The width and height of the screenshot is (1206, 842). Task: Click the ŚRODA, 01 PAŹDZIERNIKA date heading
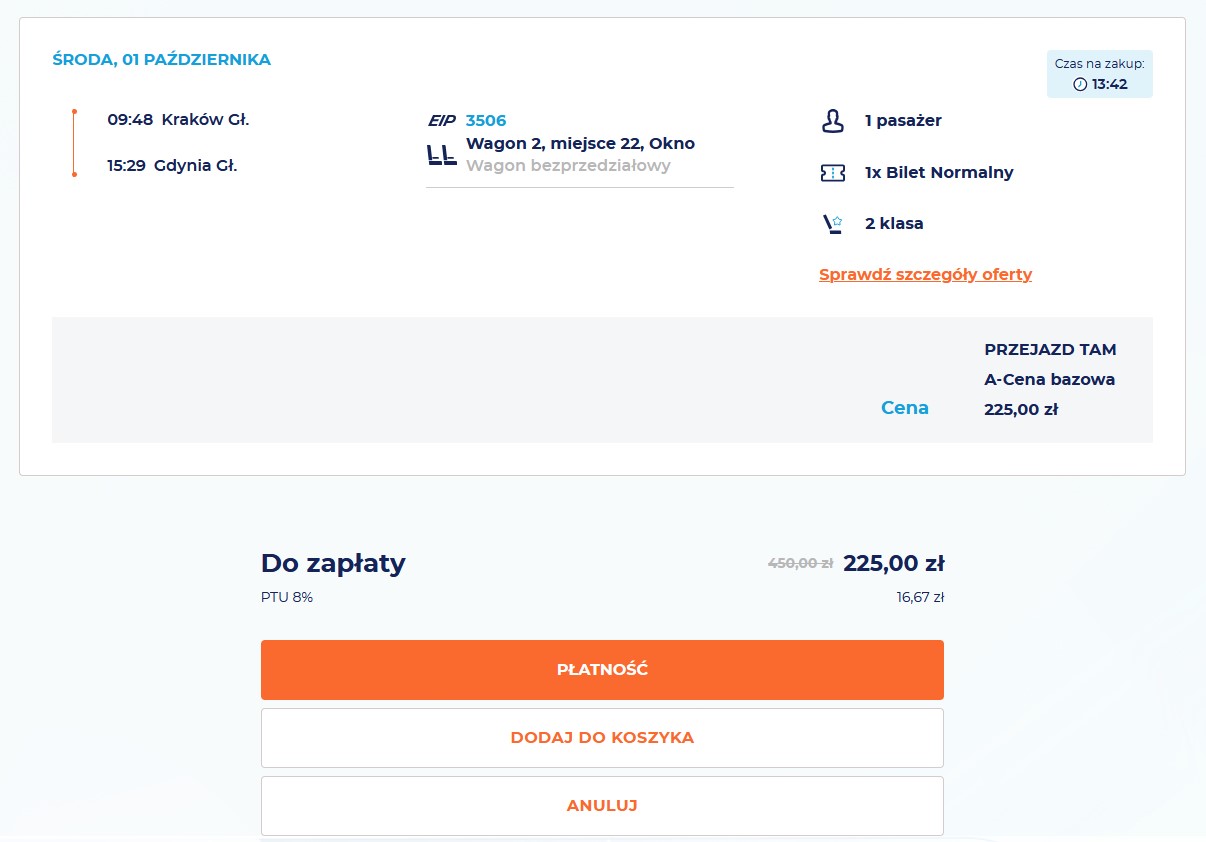[x=161, y=60]
